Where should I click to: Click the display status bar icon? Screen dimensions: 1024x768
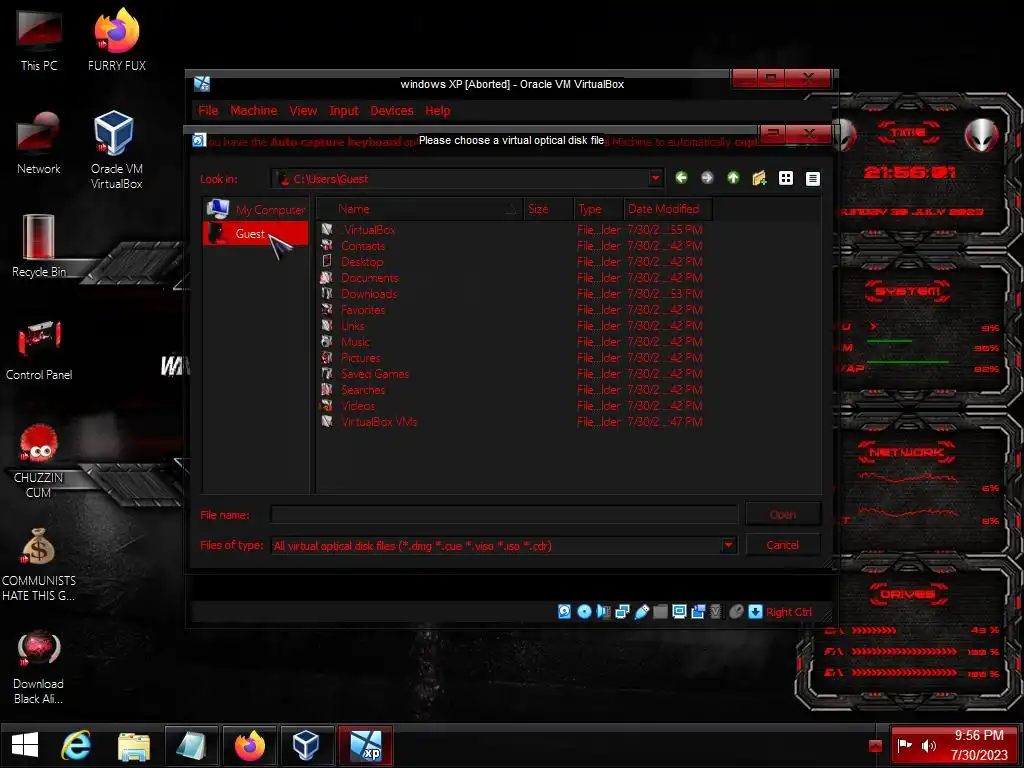coord(679,611)
